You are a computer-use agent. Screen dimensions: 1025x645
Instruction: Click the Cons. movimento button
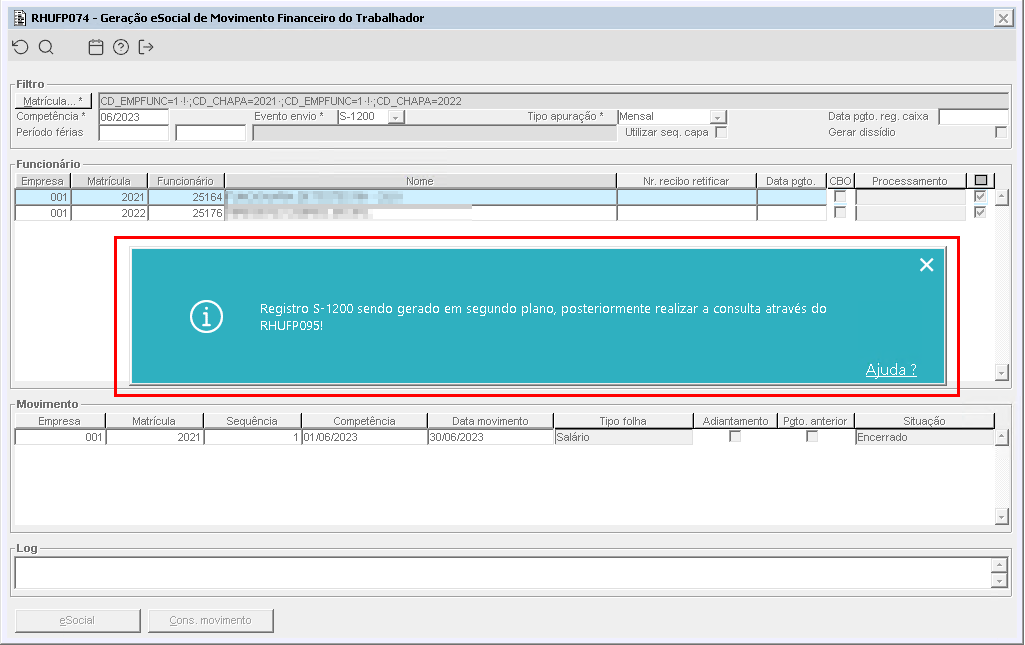click(210, 621)
